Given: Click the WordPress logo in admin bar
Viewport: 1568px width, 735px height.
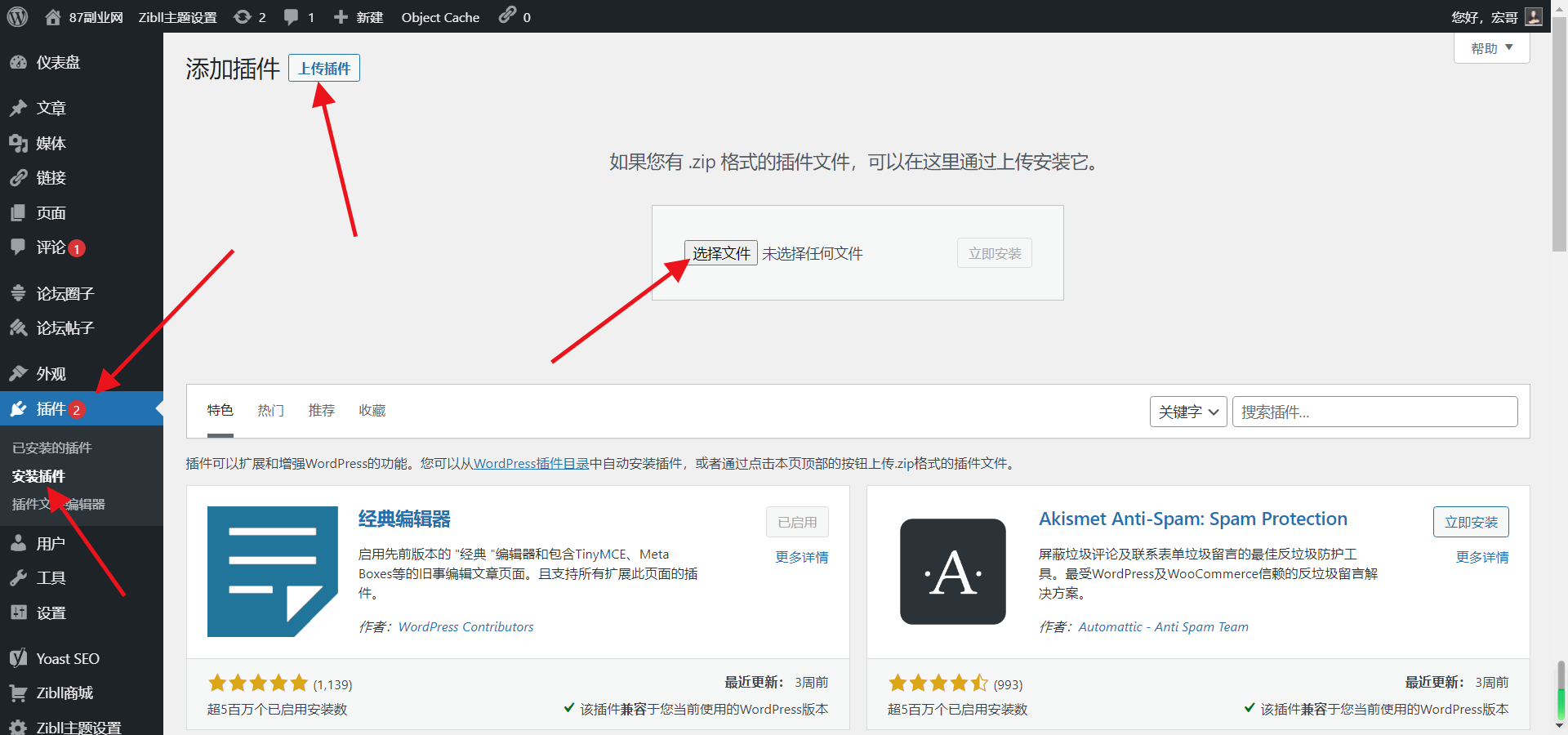Looking at the screenshot, I should [17, 16].
